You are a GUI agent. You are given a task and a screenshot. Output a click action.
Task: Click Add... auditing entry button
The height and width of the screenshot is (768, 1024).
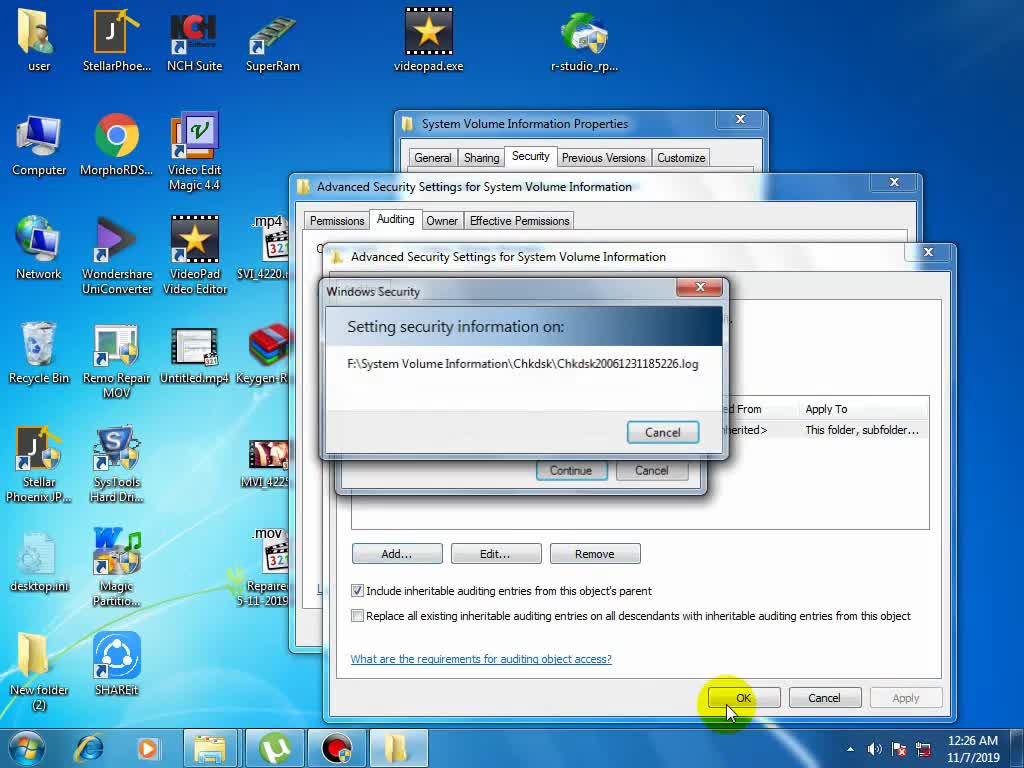[x=397, y=554]
